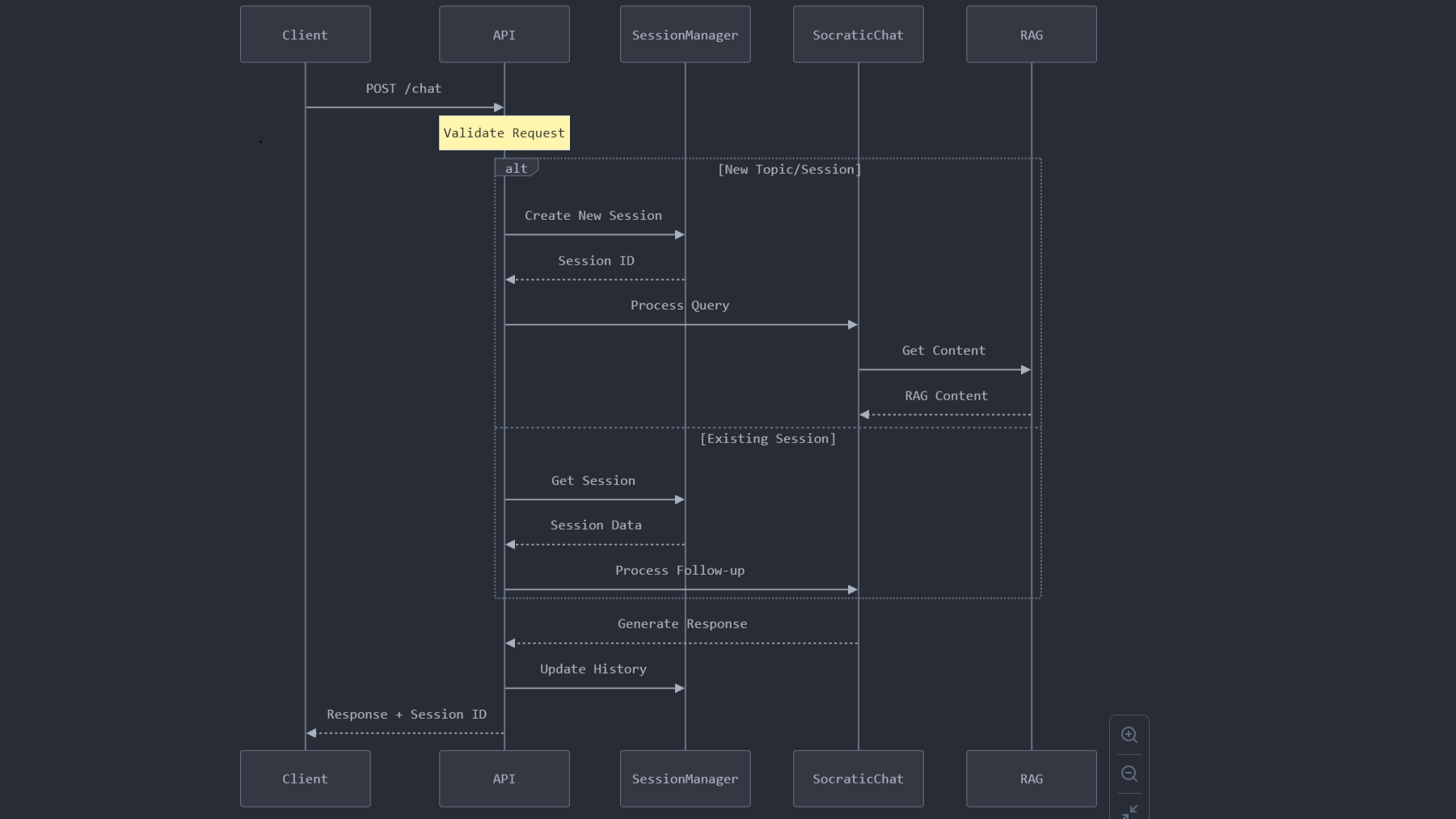
Task: Select the top API participant box
Action: (x=504, y=35)
